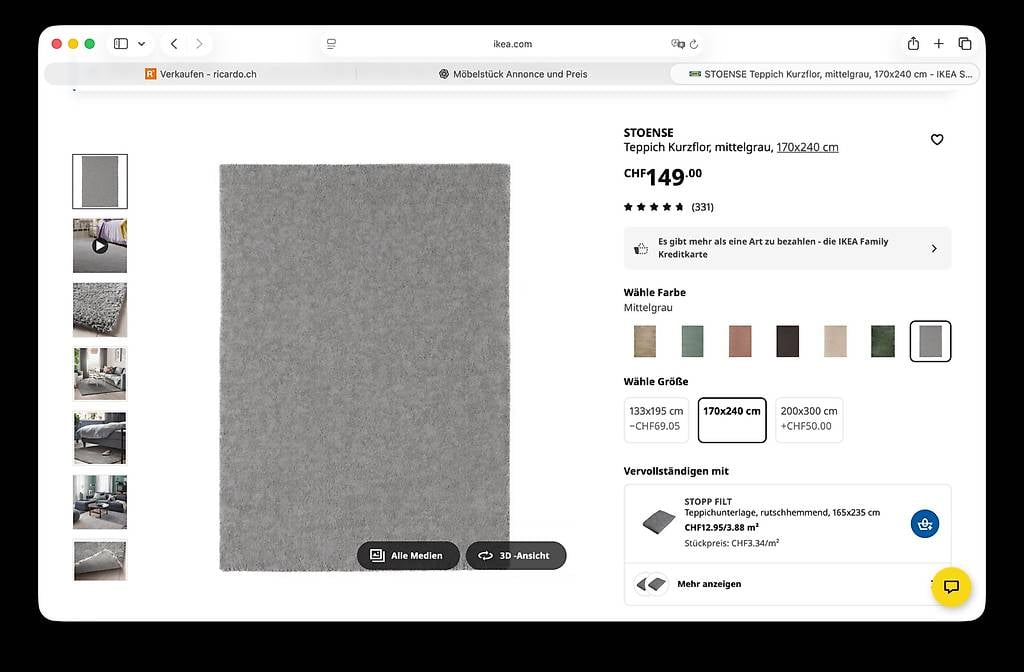
Task: Open the yellow chat bubble button
Action: click(952, 586)
